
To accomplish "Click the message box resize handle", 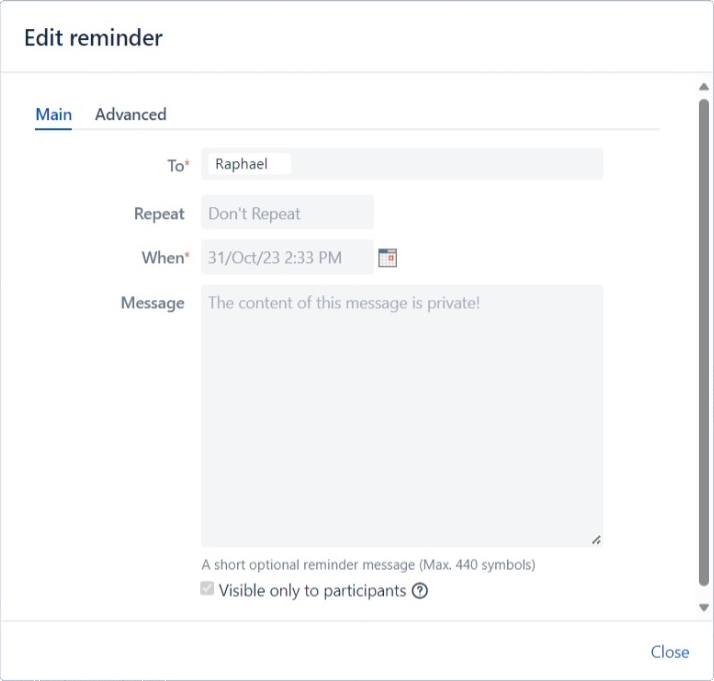I will [x=596, y=540].
